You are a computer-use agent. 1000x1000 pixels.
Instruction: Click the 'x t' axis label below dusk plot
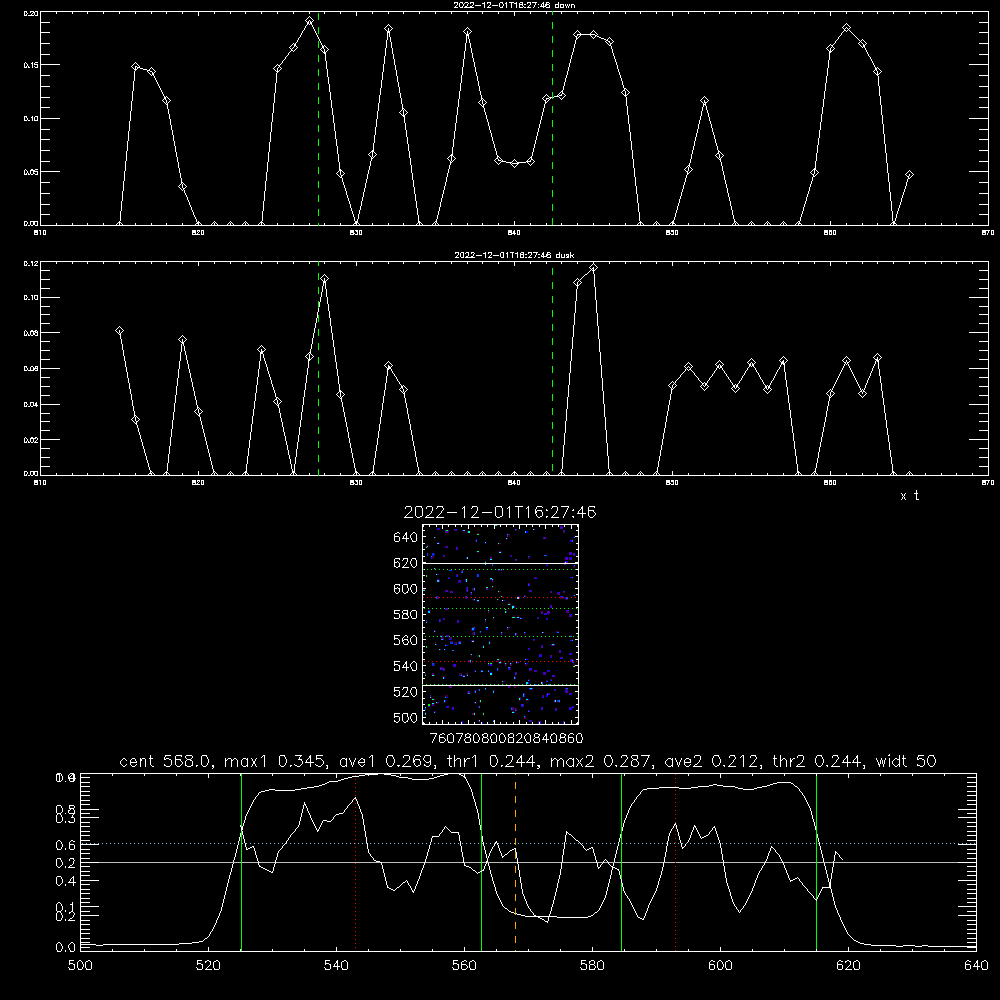coord(909,496)
